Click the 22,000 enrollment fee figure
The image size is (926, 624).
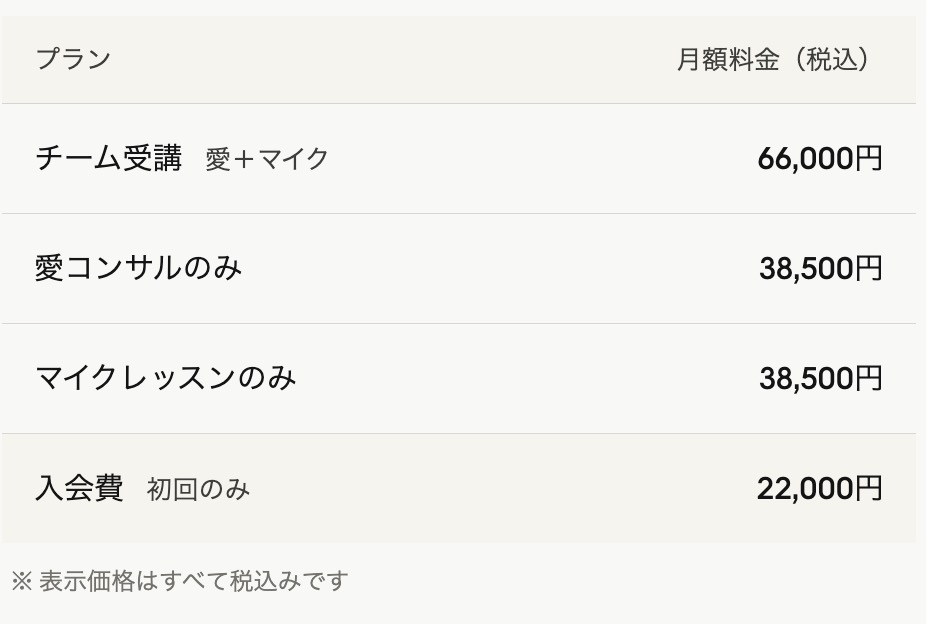tap(806, 488)
